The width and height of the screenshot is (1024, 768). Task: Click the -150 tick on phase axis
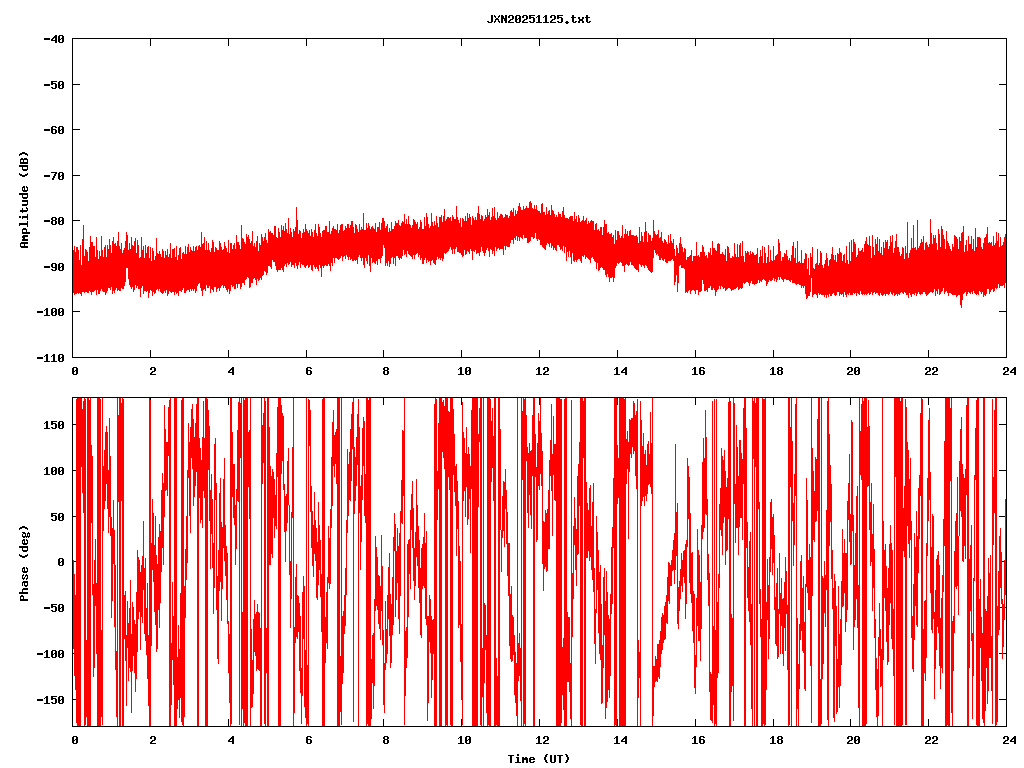[x=52, y=699]
